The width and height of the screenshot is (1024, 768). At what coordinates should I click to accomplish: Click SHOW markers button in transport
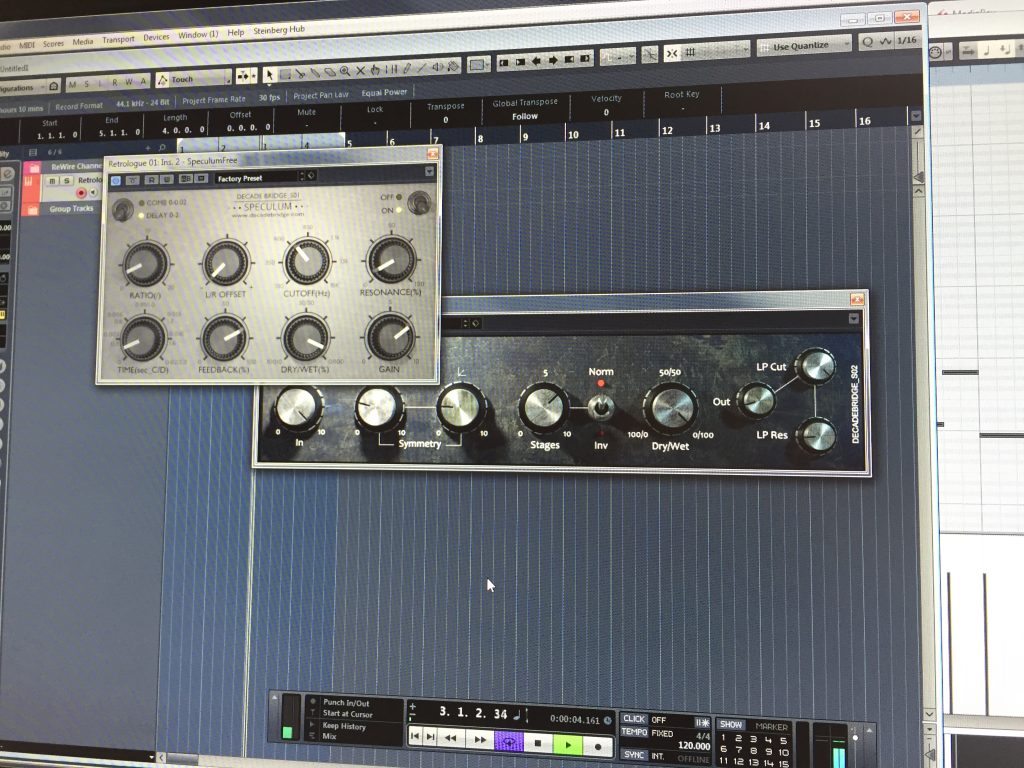tap(731, 725)
